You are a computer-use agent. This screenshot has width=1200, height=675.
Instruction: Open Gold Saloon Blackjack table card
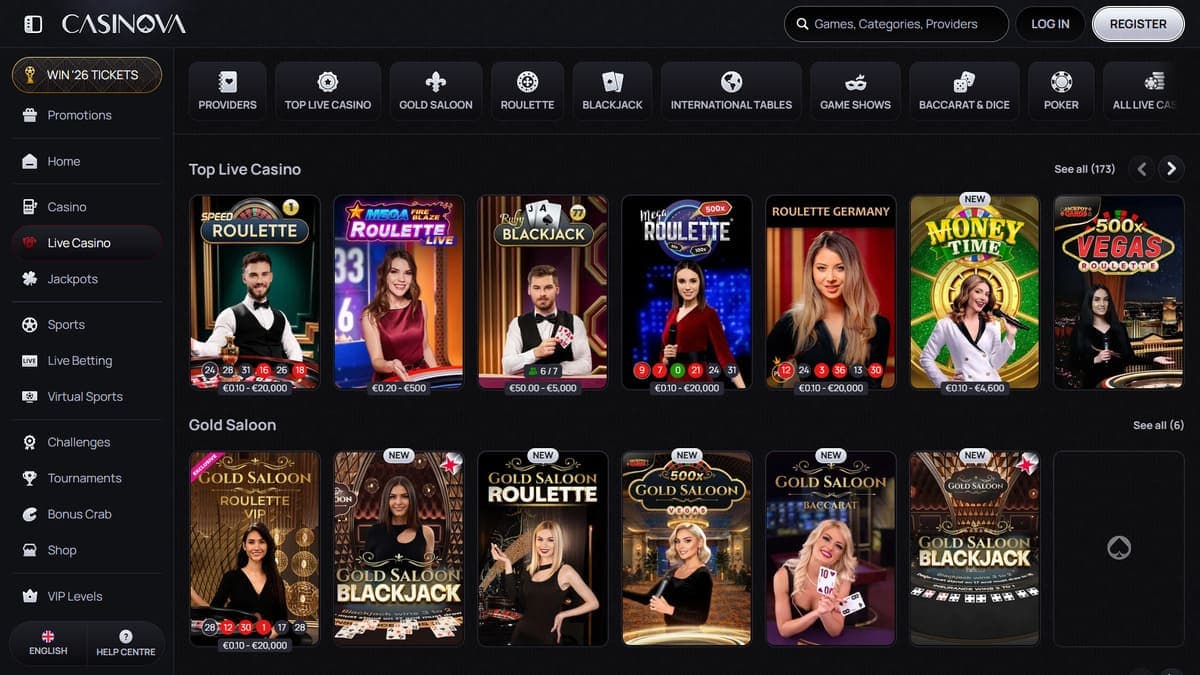click(975, 548)
